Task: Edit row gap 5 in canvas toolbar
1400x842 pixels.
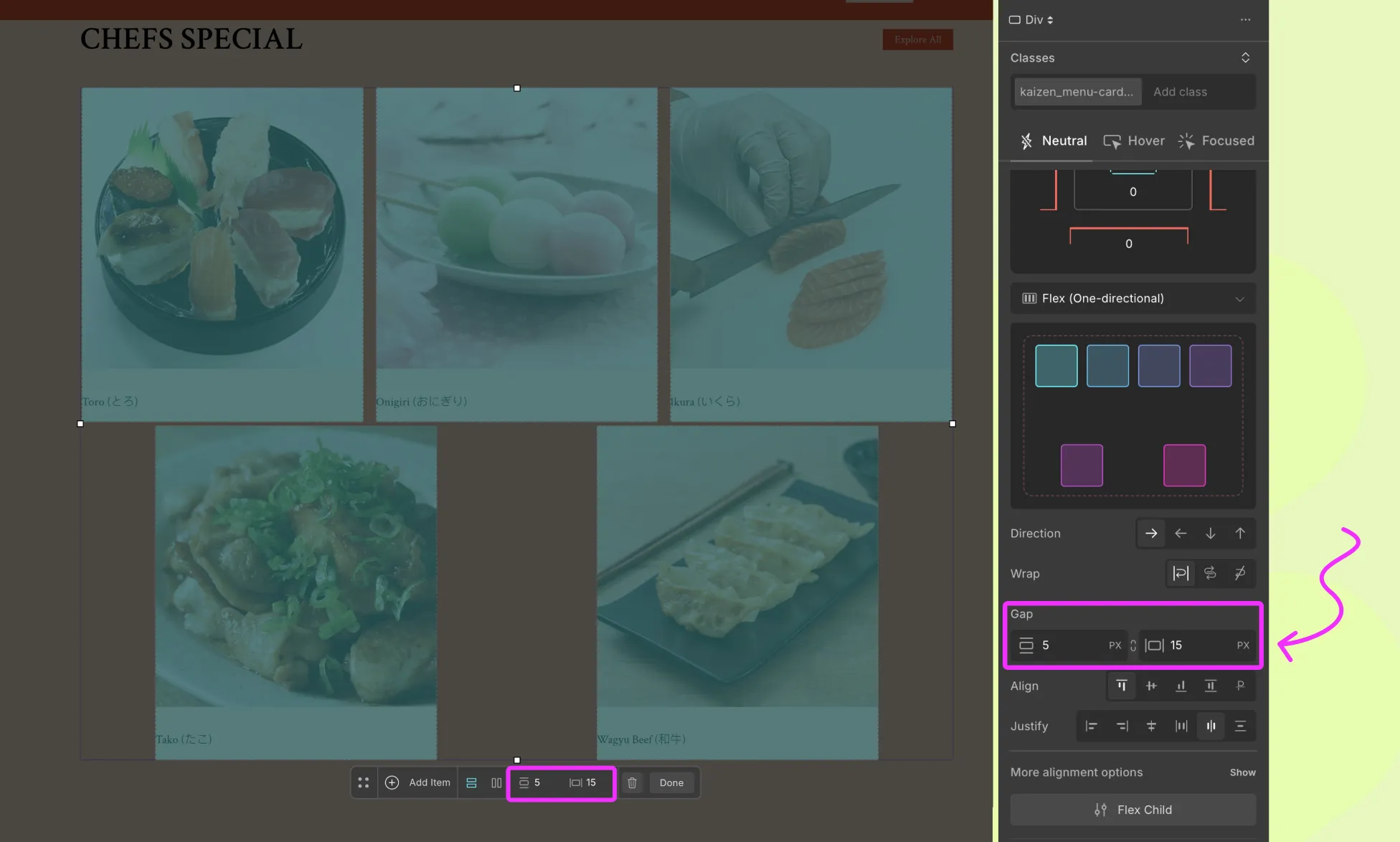Action: (530, 782)
